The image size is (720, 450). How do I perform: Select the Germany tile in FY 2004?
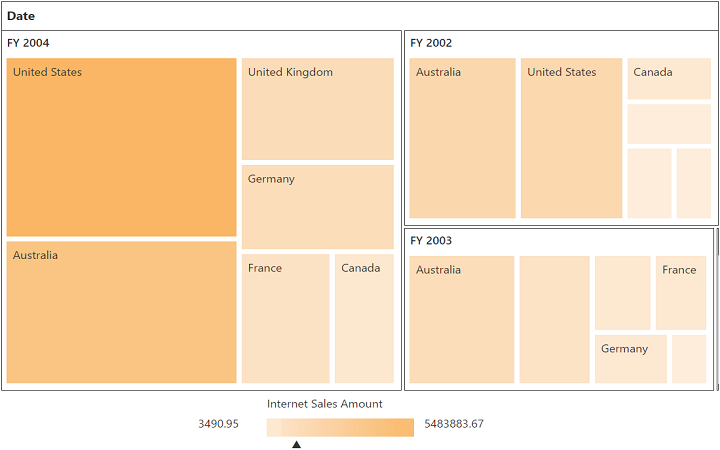317,207
